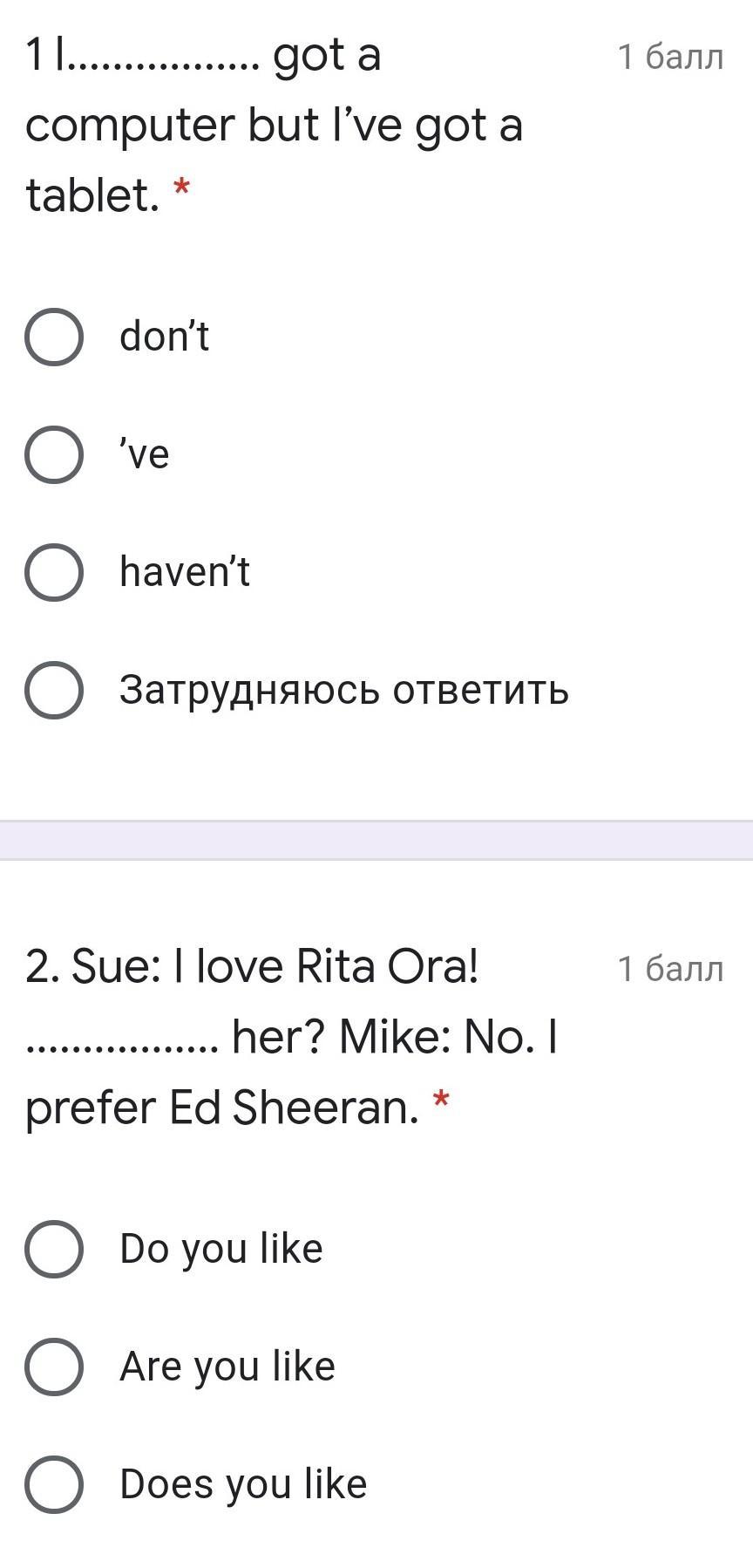Choose the "Does you like" radio button

[x=54, y=1484]
